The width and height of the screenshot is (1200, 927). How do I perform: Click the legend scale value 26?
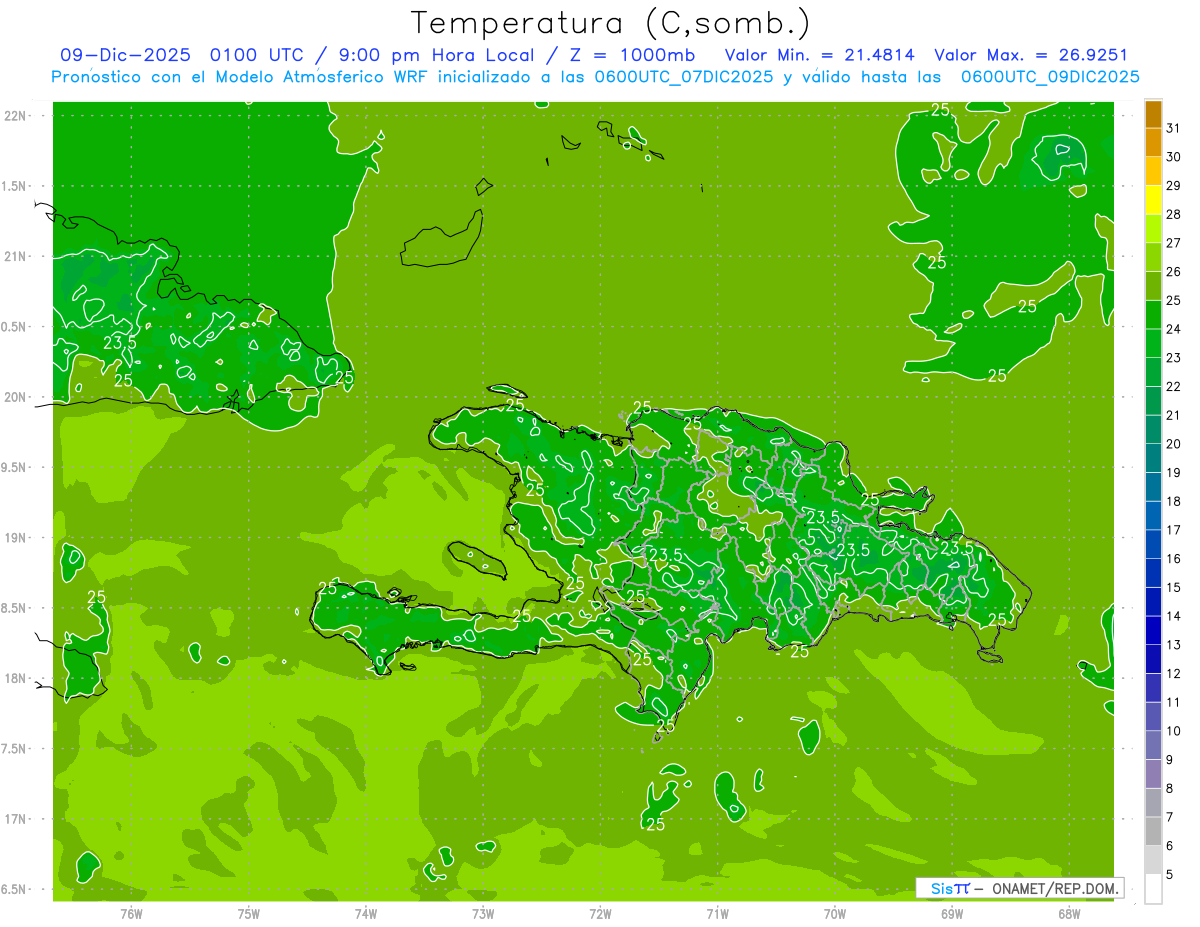[1174, 271]
